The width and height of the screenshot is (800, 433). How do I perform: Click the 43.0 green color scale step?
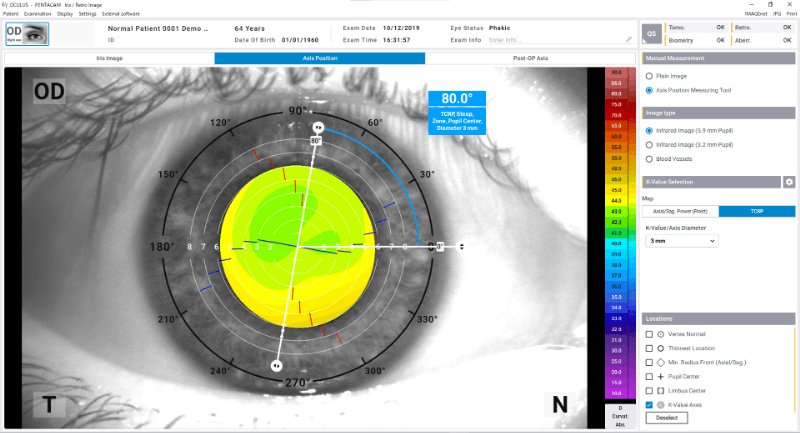(x=616, y=212)
